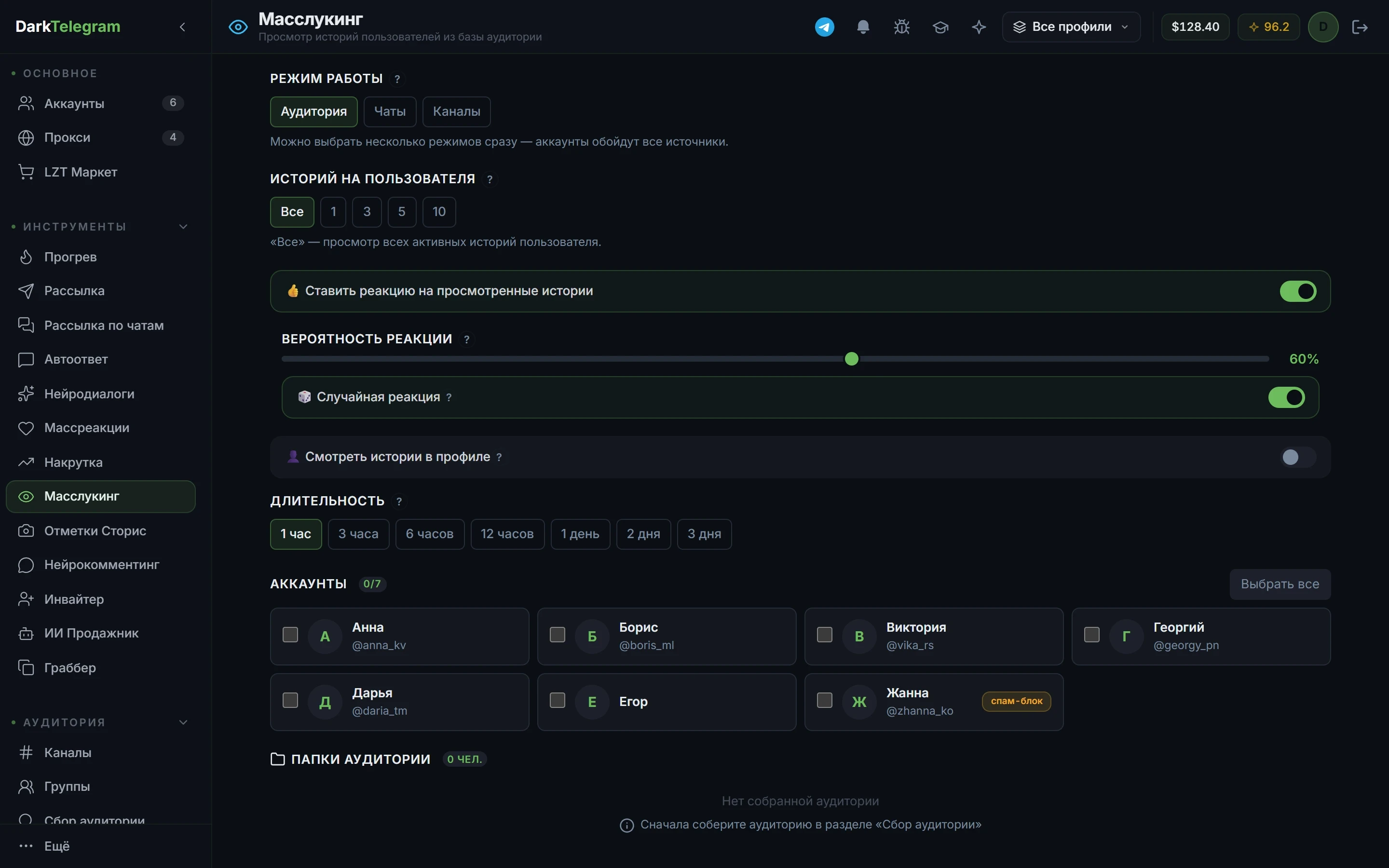This screenshot has width=1389, height=868.
Task: Click the Прокси globe icon
Action: coord(26,138)
